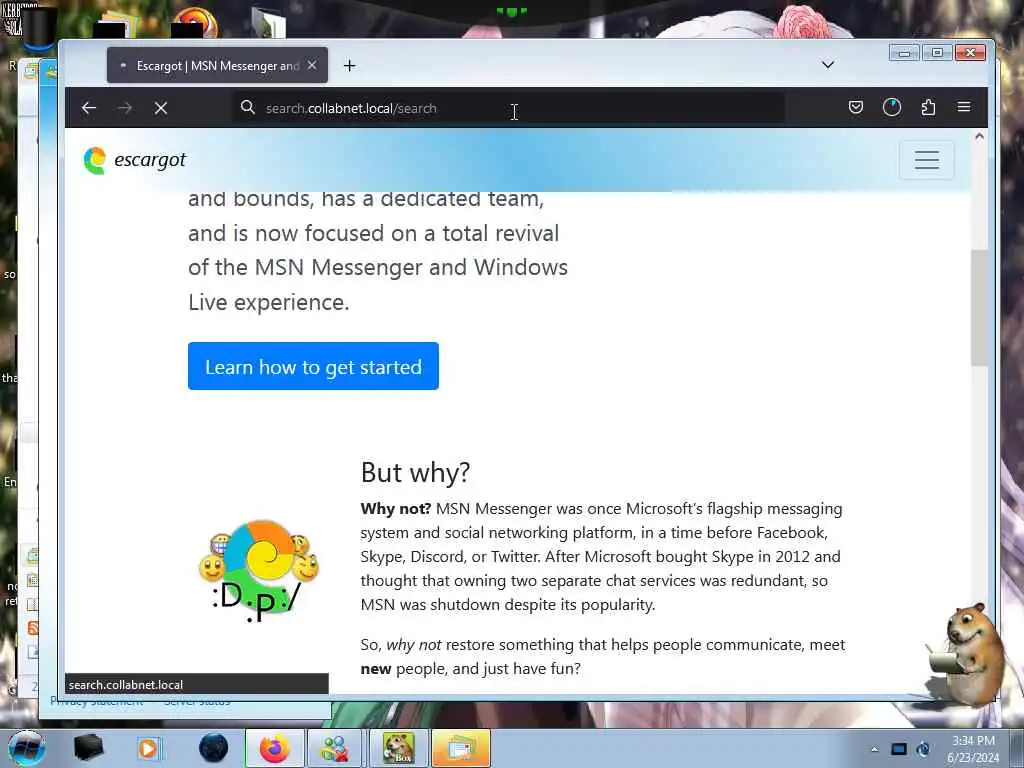Click the address bar URL field

pos(509,108)
